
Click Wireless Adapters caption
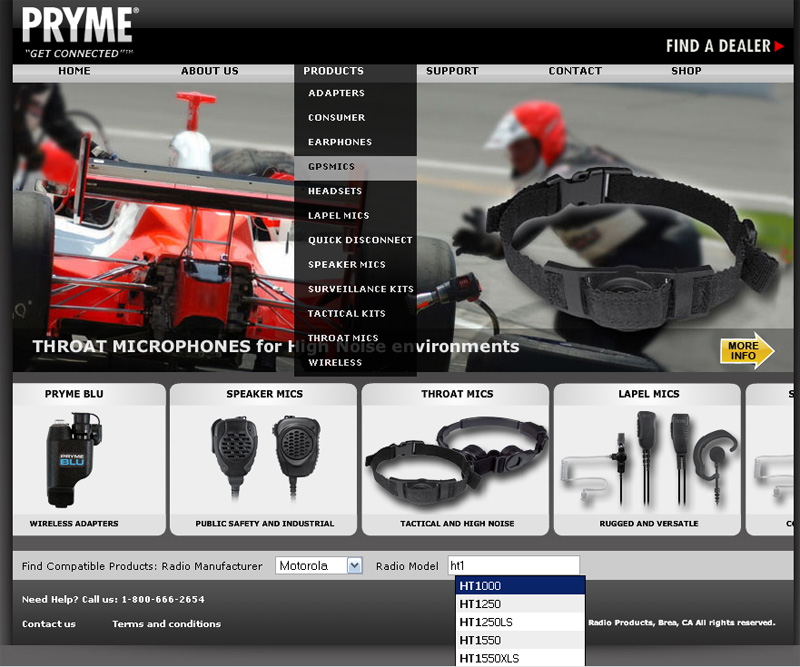coord(74,524)
